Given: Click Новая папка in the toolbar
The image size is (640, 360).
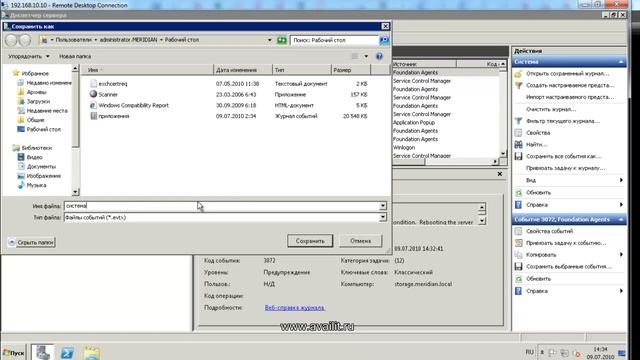Looking at the screenshot, I should (x=75, y=56).
